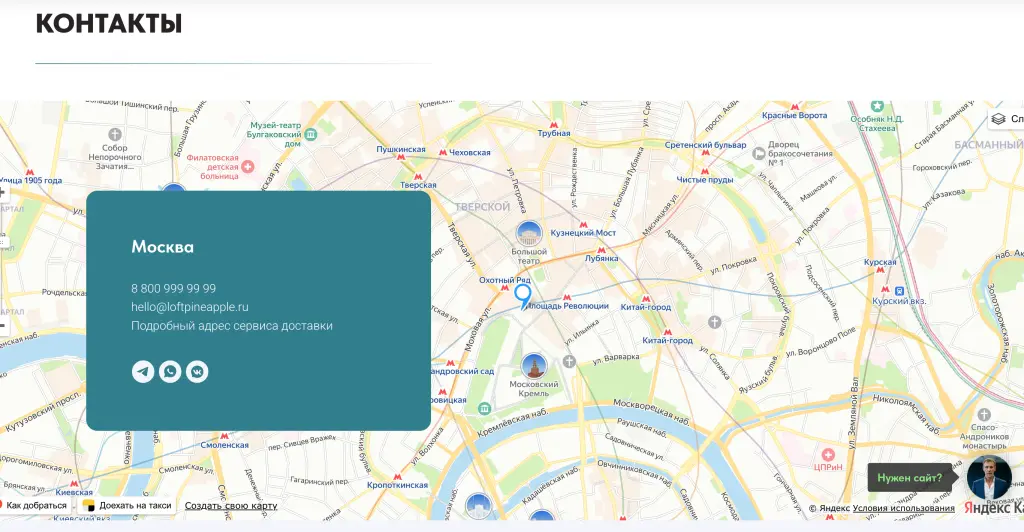Click the Смоленская metro station icon
Screen dimensions: 1024x532
pos(224,436)
